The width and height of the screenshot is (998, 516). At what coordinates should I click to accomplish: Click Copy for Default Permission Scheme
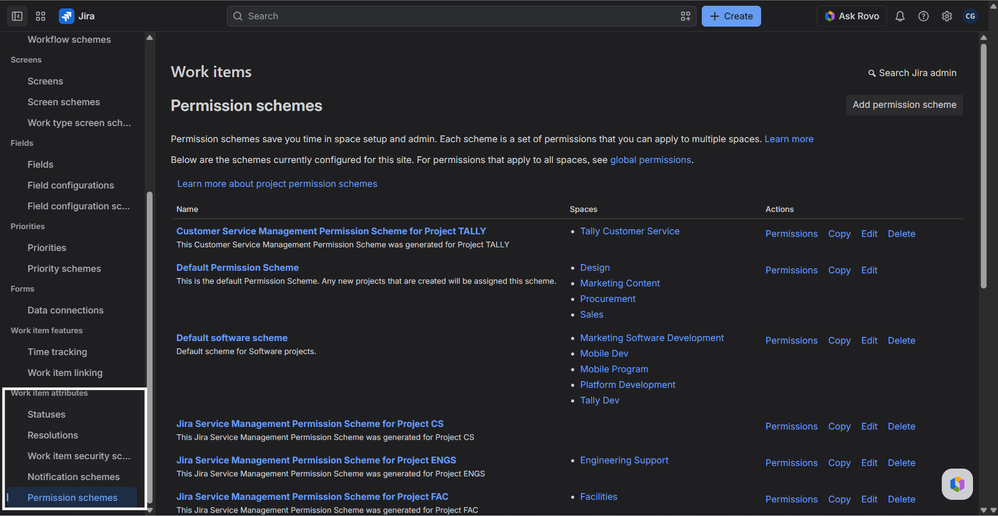click(839, 270)
